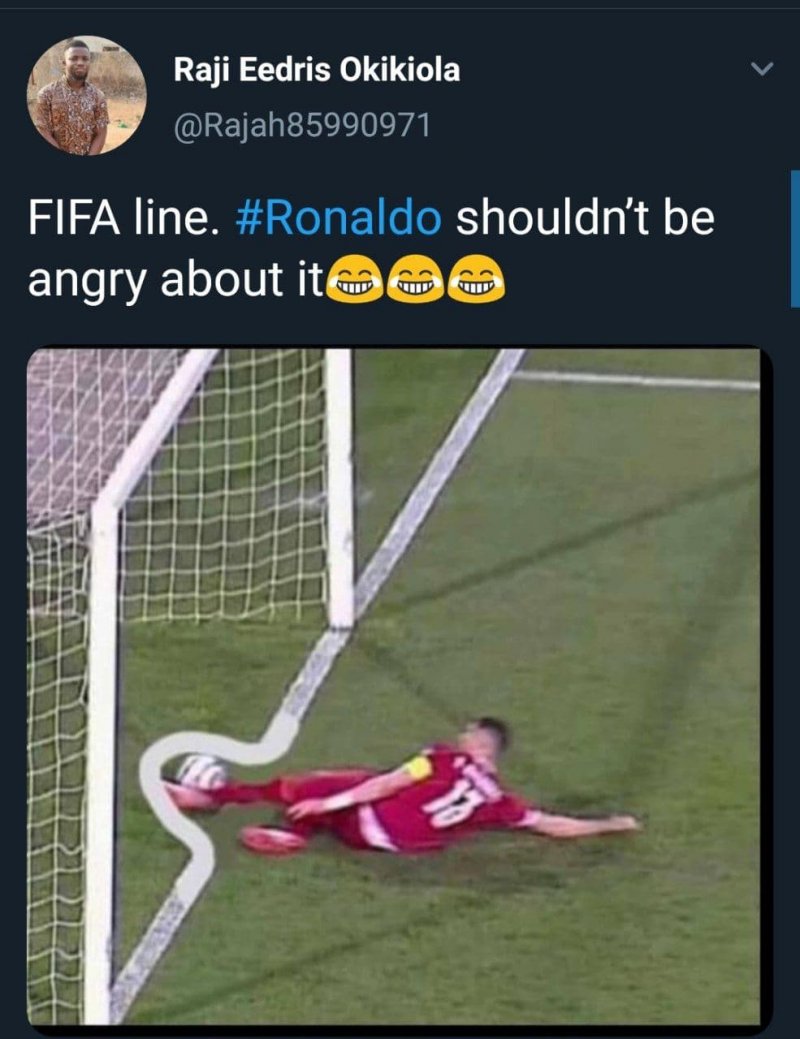
Task: Click the first laughing emoji
Action: (357, 280)
